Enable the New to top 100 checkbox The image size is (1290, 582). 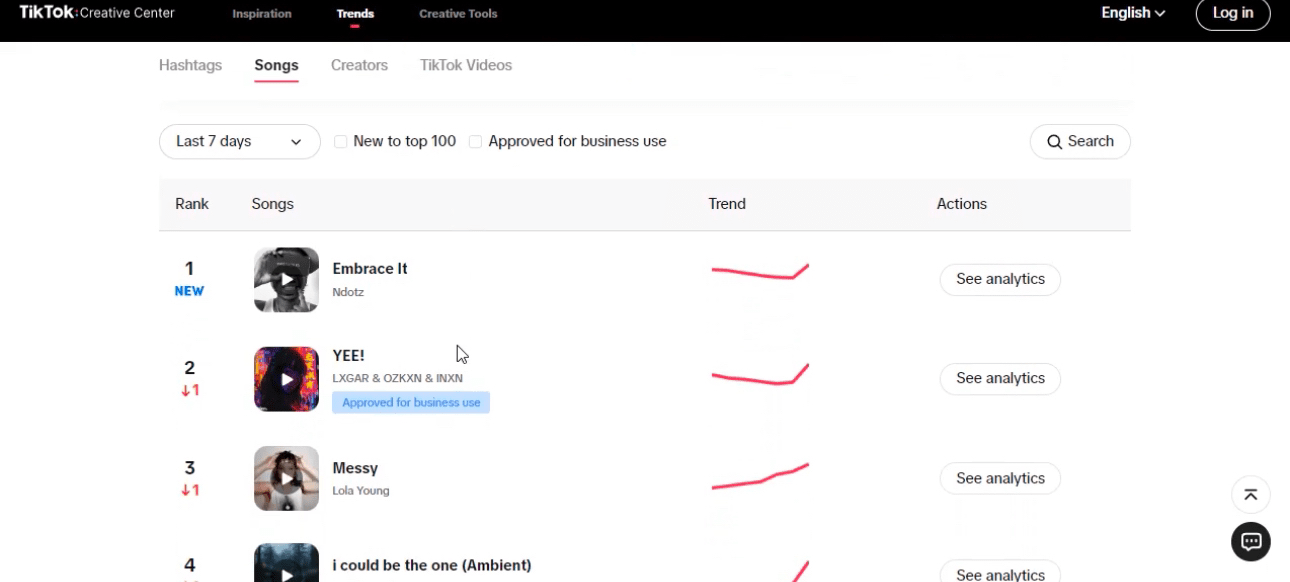340,142
